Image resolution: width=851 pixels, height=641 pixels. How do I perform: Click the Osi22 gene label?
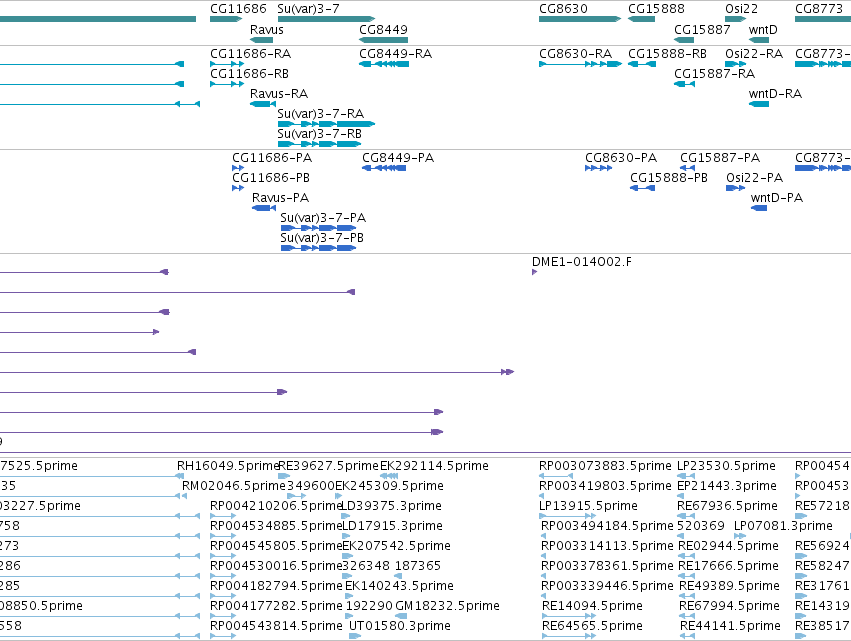point(741,9)
